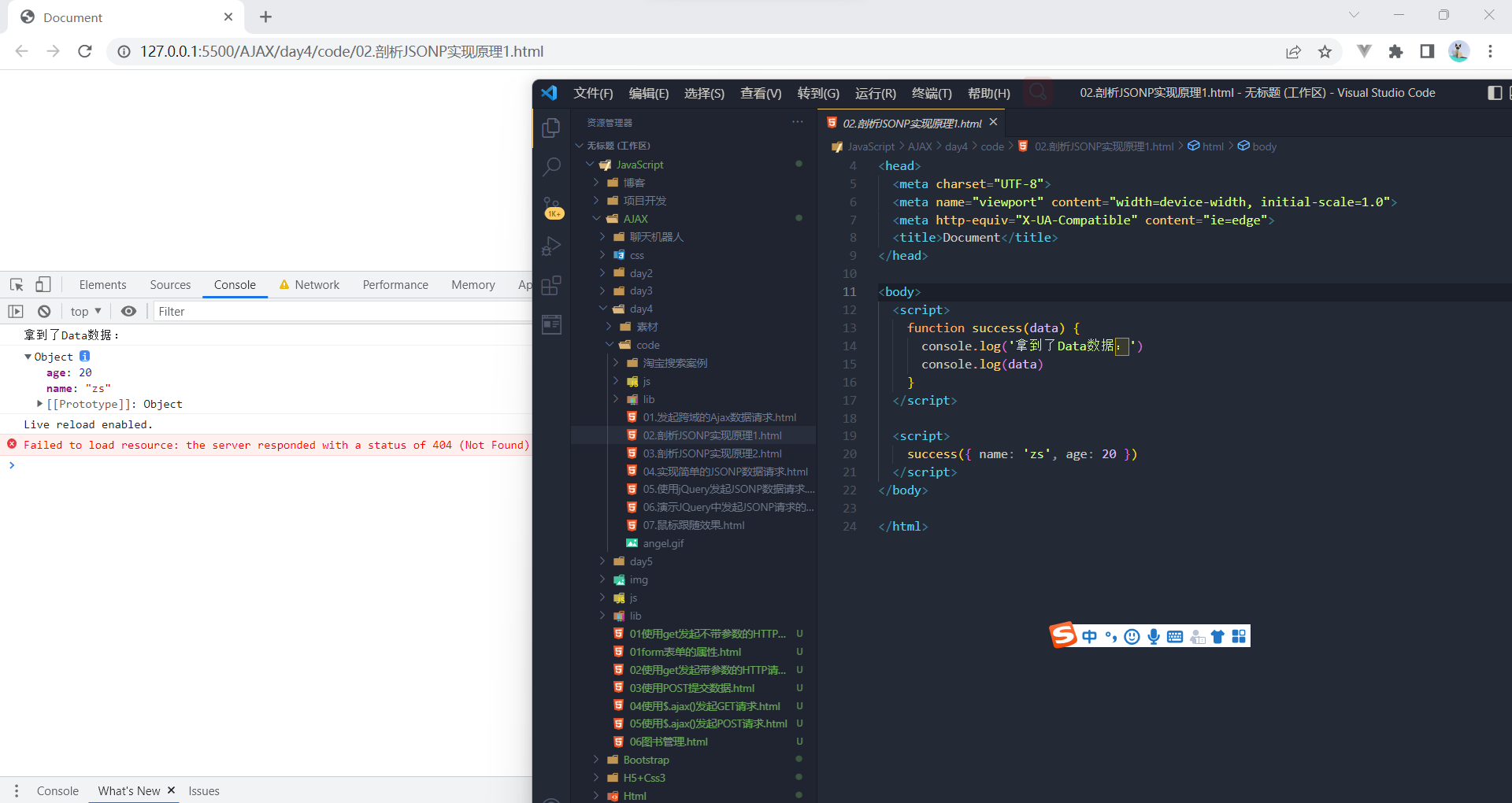Switch to the Network tab in DevTools
Screen dimensions: 1512x803
[317, 284]
